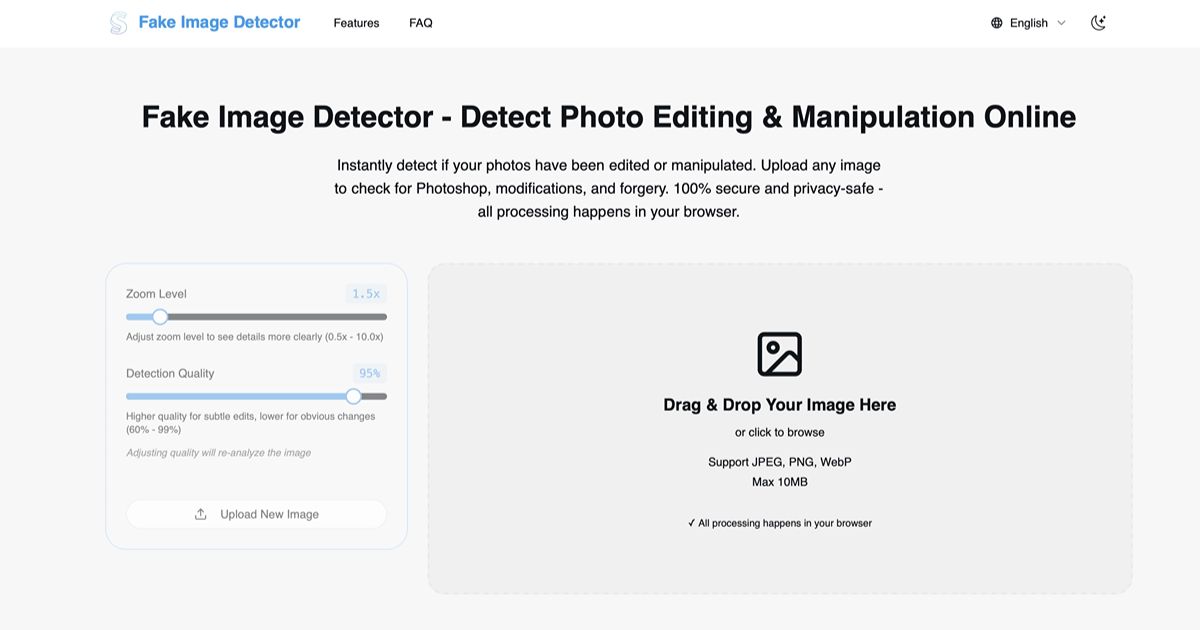Click the image placeholder icon above Drag & Drop text

pos(780,353)
